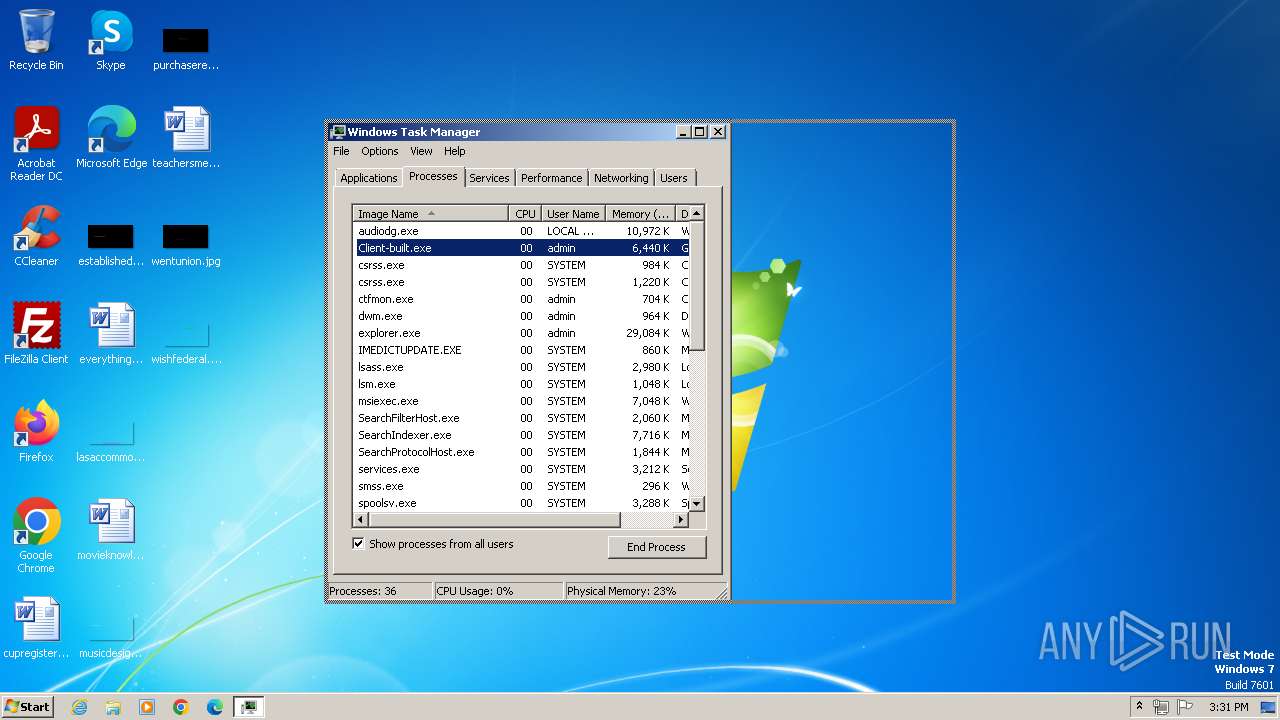Viewport: 1280px width, 720px height.
Task: Select the SearchIndexer.exe process
Action: click(521, 435)
